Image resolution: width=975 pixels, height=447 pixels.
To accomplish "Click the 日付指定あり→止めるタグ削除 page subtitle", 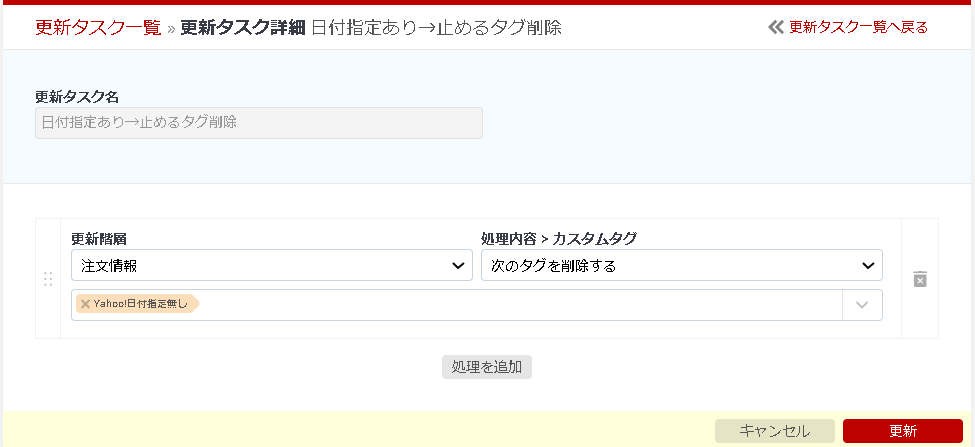I will pyautogui.click(x=436, y=27).
